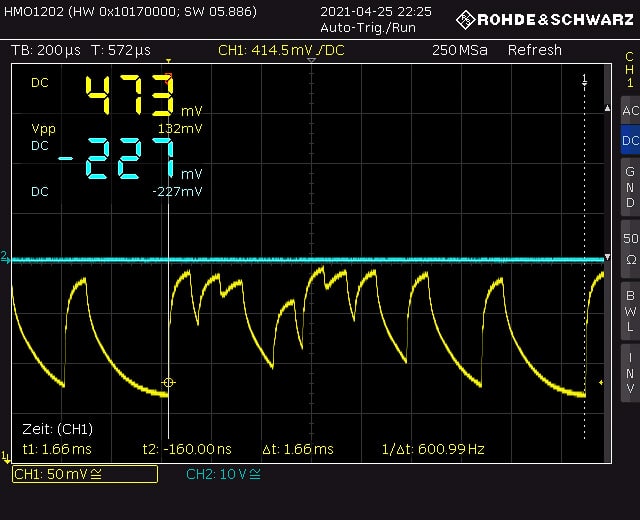Image resolution: width=640 pixels, height=520 pixels.
Task: Click the CH1 ground marker at bottom left
Action: coord(5,458)
